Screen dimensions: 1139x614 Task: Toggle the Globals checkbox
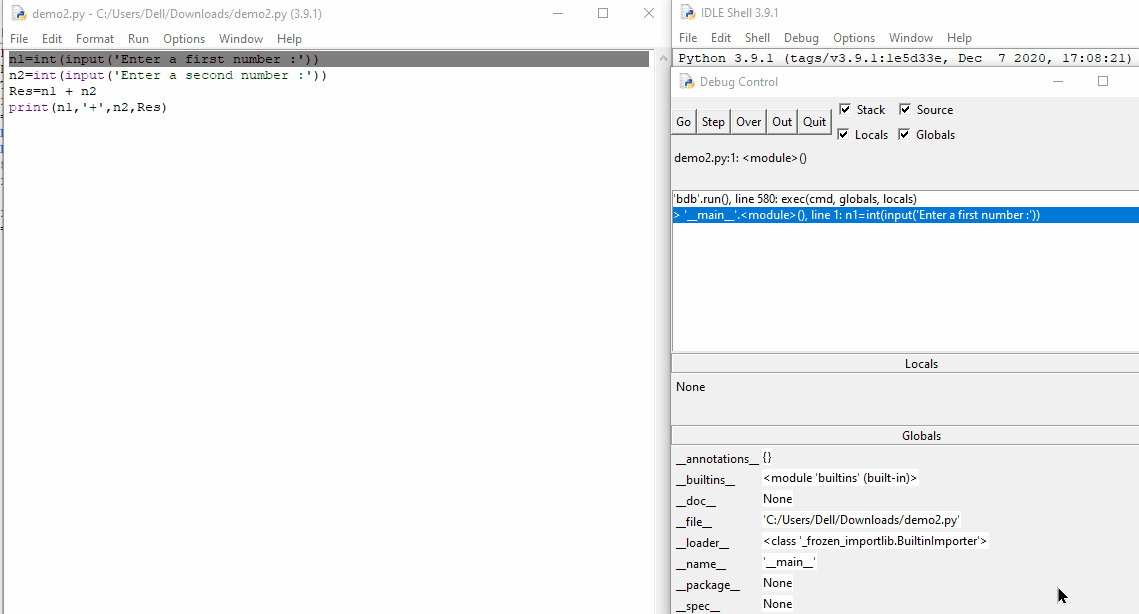905,135
